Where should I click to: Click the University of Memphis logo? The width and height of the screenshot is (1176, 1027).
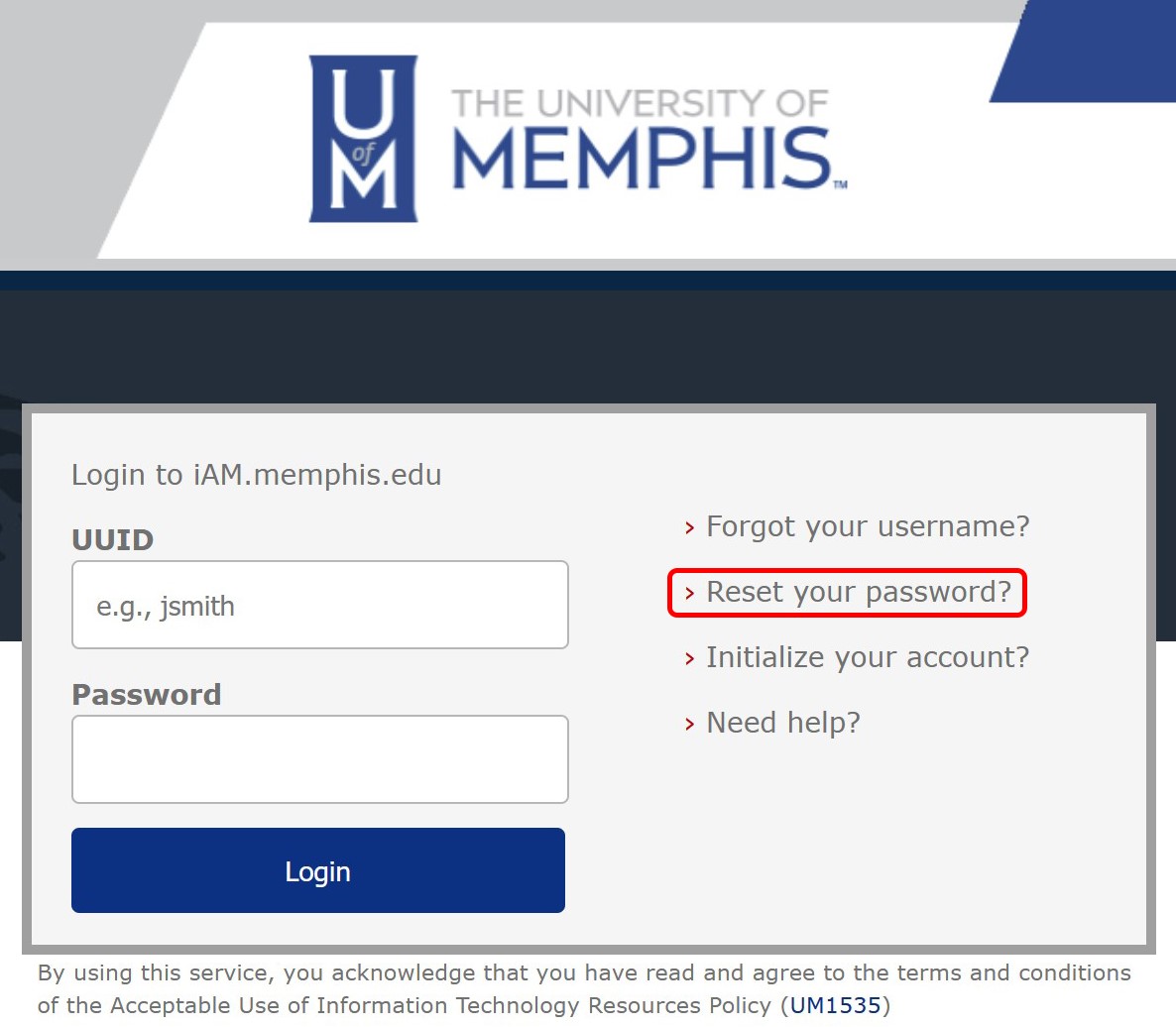580,139
